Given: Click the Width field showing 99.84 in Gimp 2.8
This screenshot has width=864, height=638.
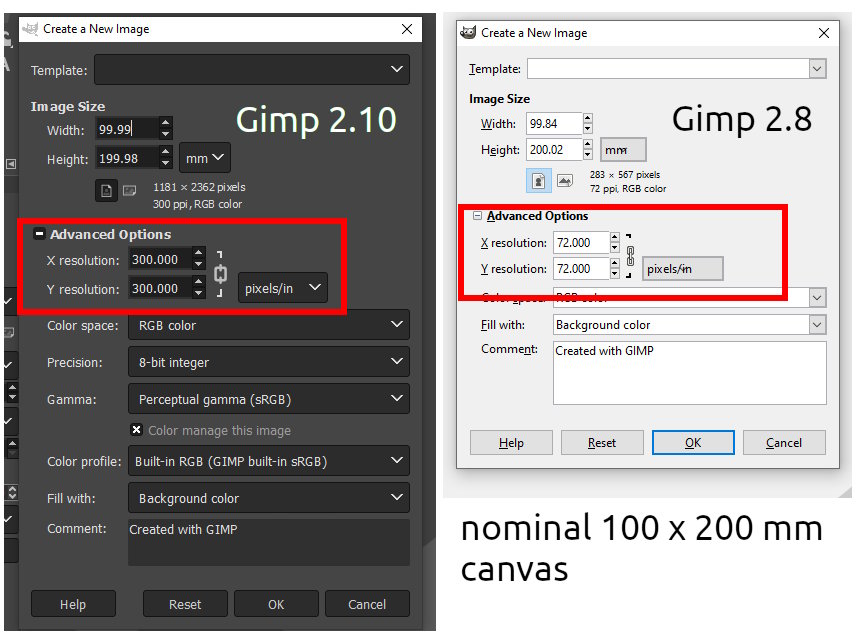Looking at the screenshot, I should click(x=554, y=123).
